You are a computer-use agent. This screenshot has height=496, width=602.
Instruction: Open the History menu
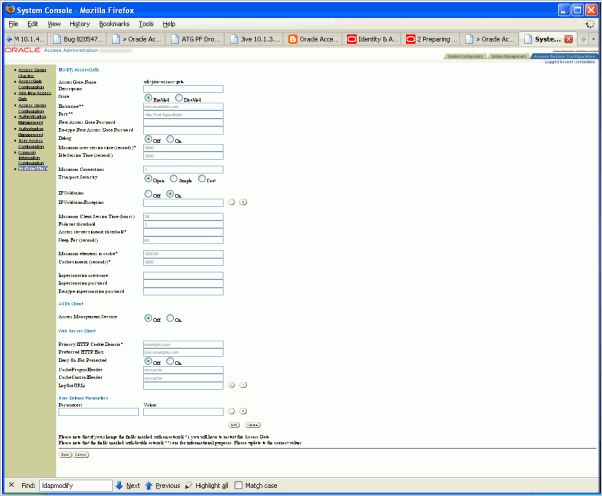point(79,24)
